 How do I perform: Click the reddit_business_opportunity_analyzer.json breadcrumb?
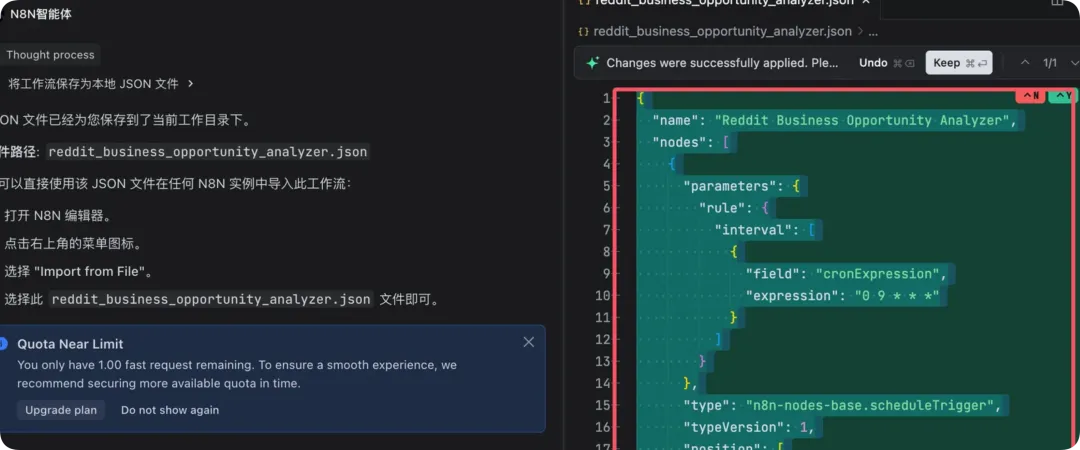tap(723, 31)
